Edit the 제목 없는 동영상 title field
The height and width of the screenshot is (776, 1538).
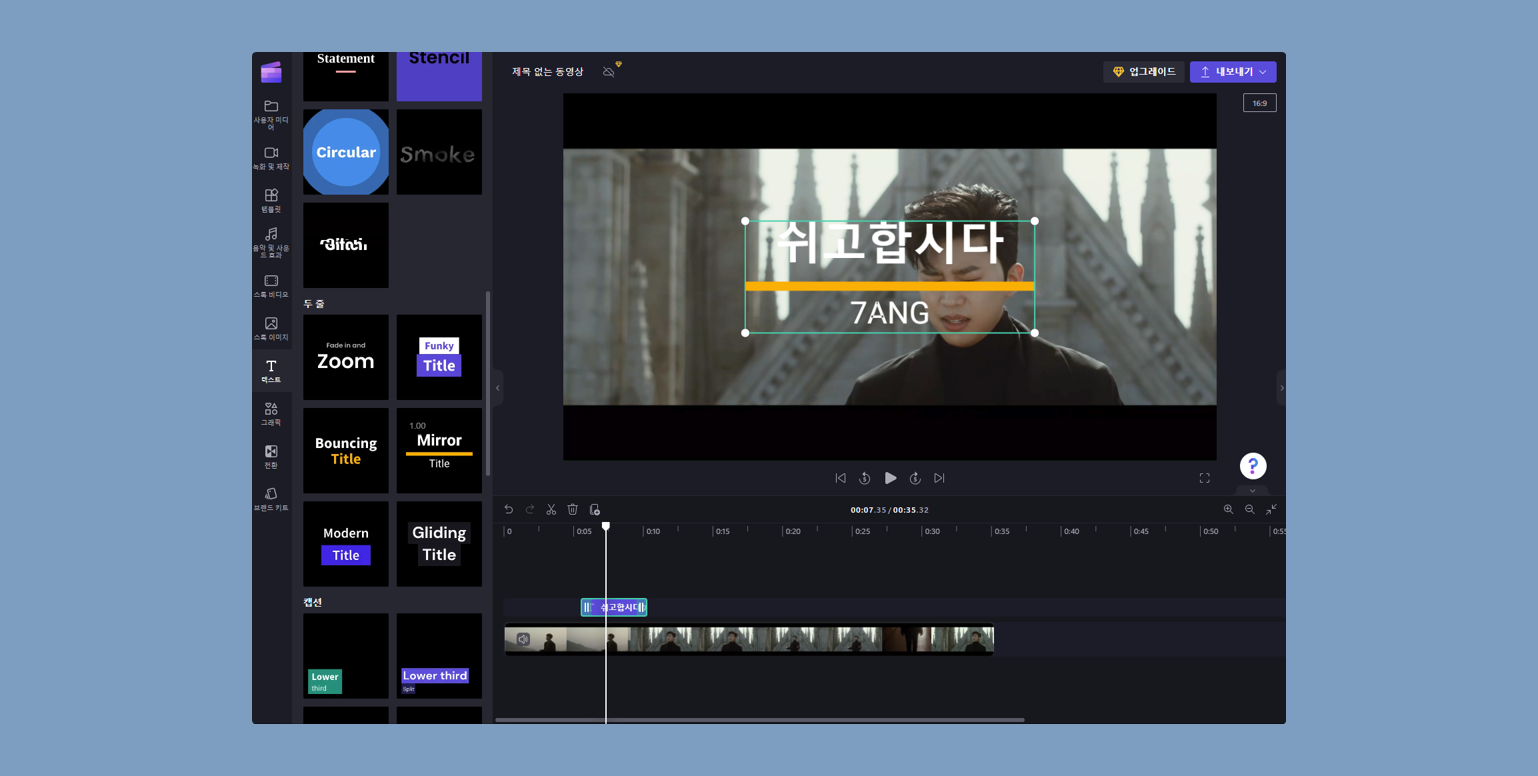[548, 72]
